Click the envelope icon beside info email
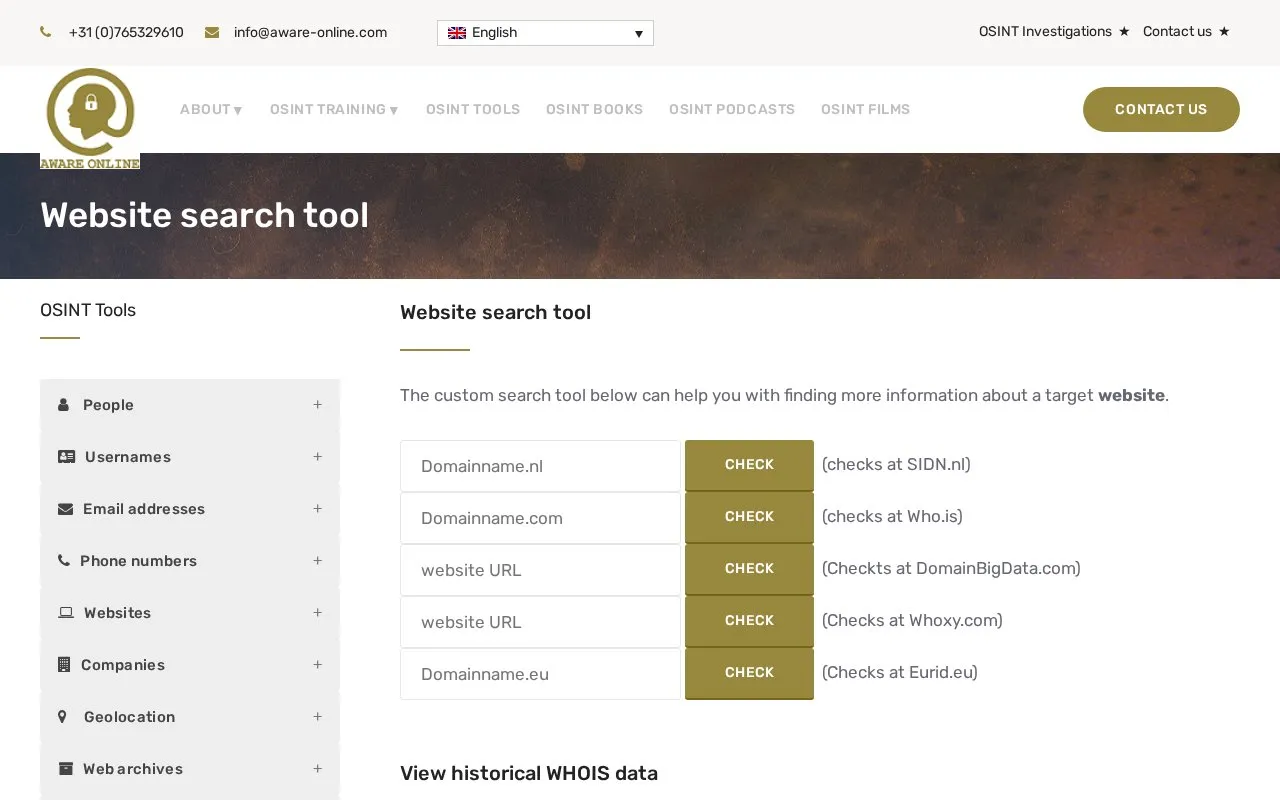This screenshot has width=1280, height=800. (212, 32)
